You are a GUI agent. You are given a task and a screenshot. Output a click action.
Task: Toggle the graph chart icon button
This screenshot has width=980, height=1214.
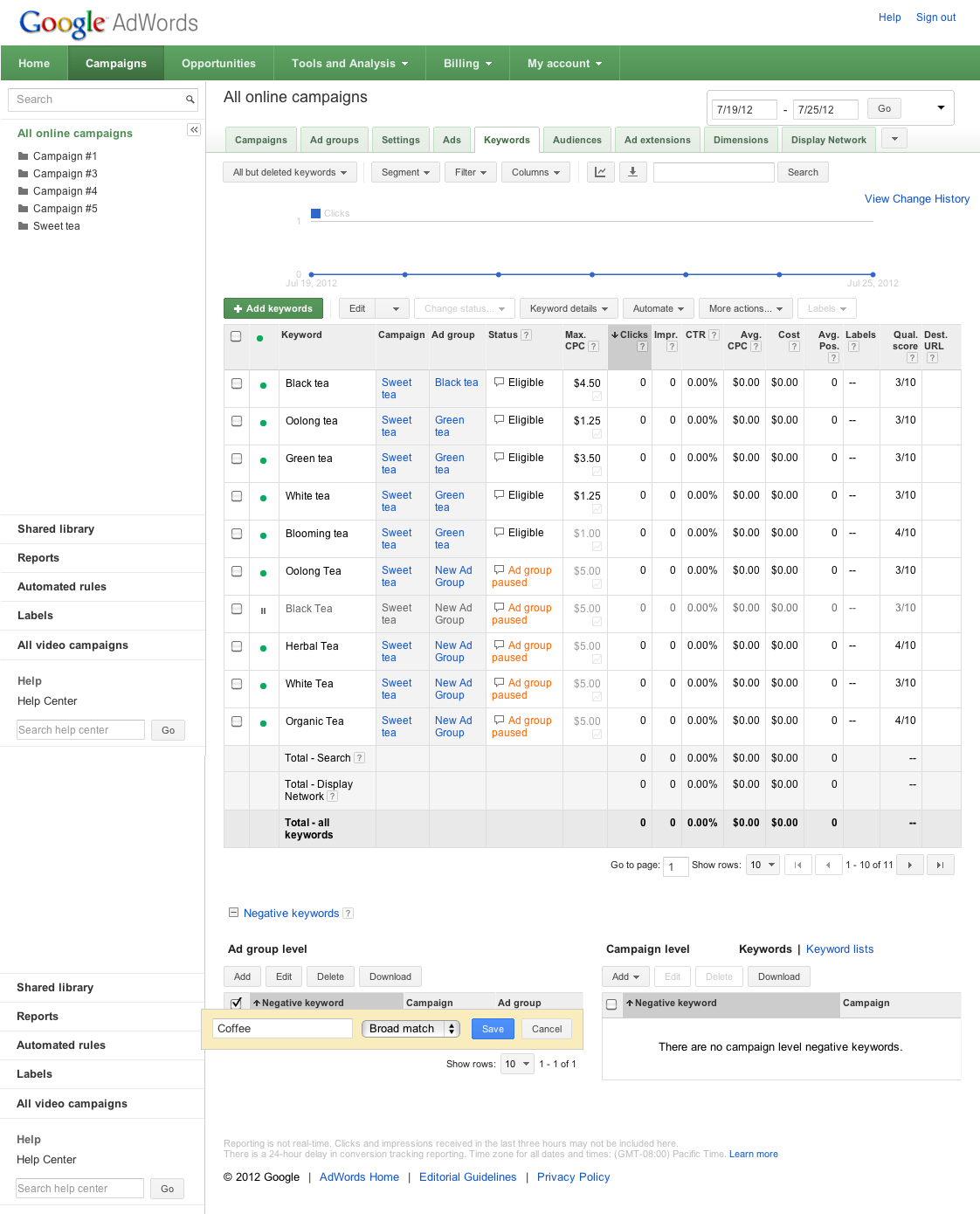[600, 172]
